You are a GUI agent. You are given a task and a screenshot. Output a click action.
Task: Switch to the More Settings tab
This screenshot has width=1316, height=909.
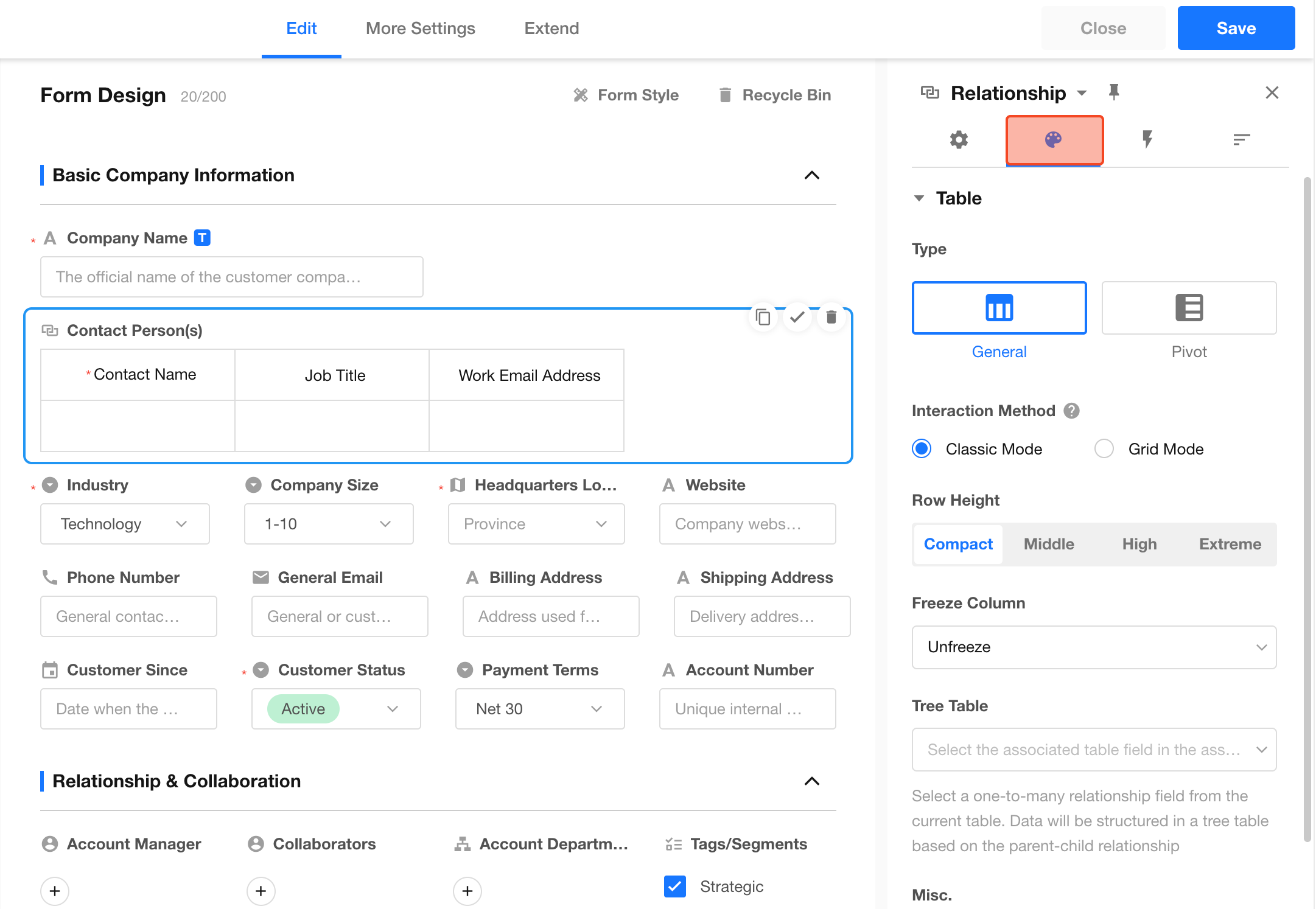[420, 29]
